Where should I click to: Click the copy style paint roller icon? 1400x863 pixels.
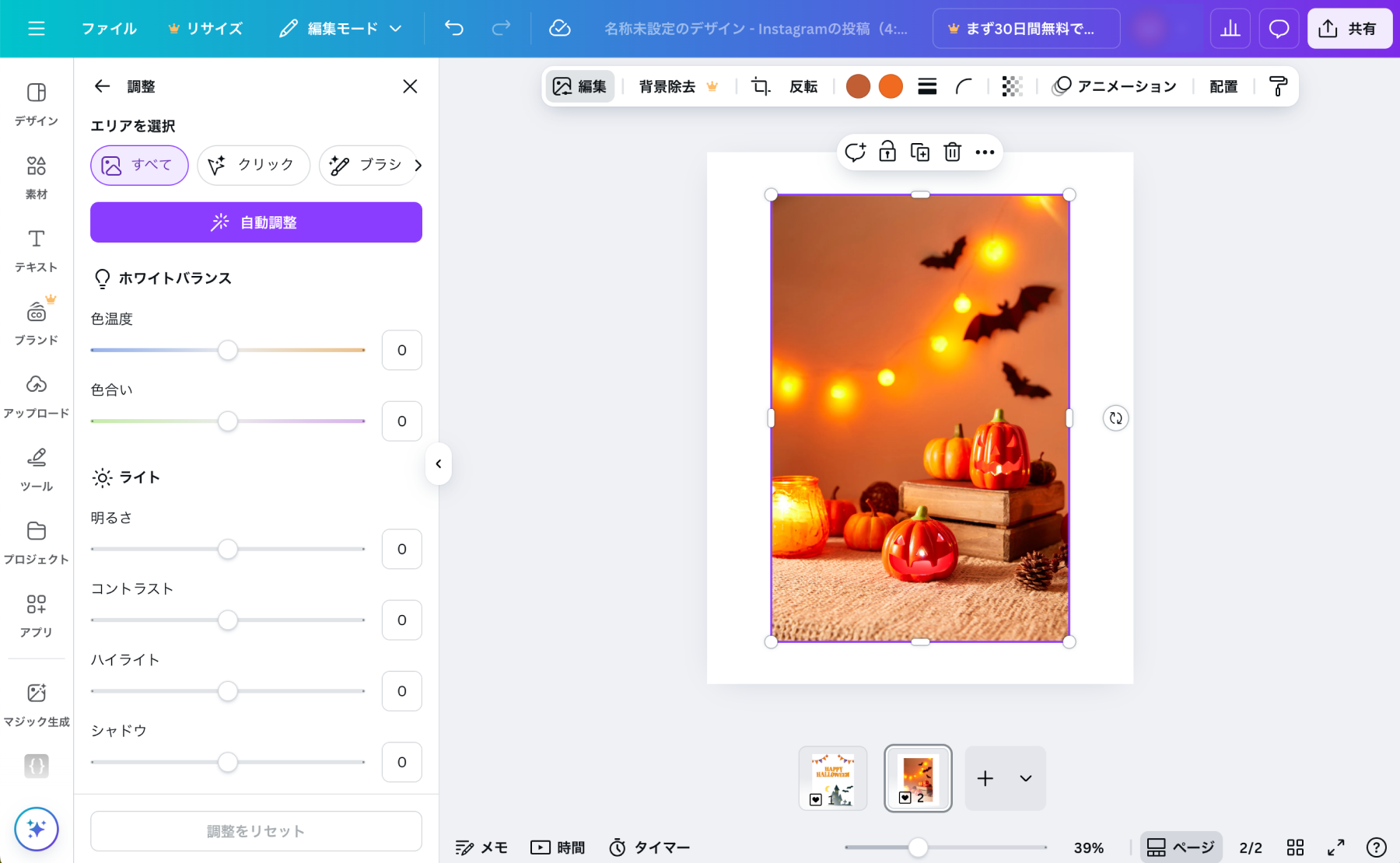1278,86
